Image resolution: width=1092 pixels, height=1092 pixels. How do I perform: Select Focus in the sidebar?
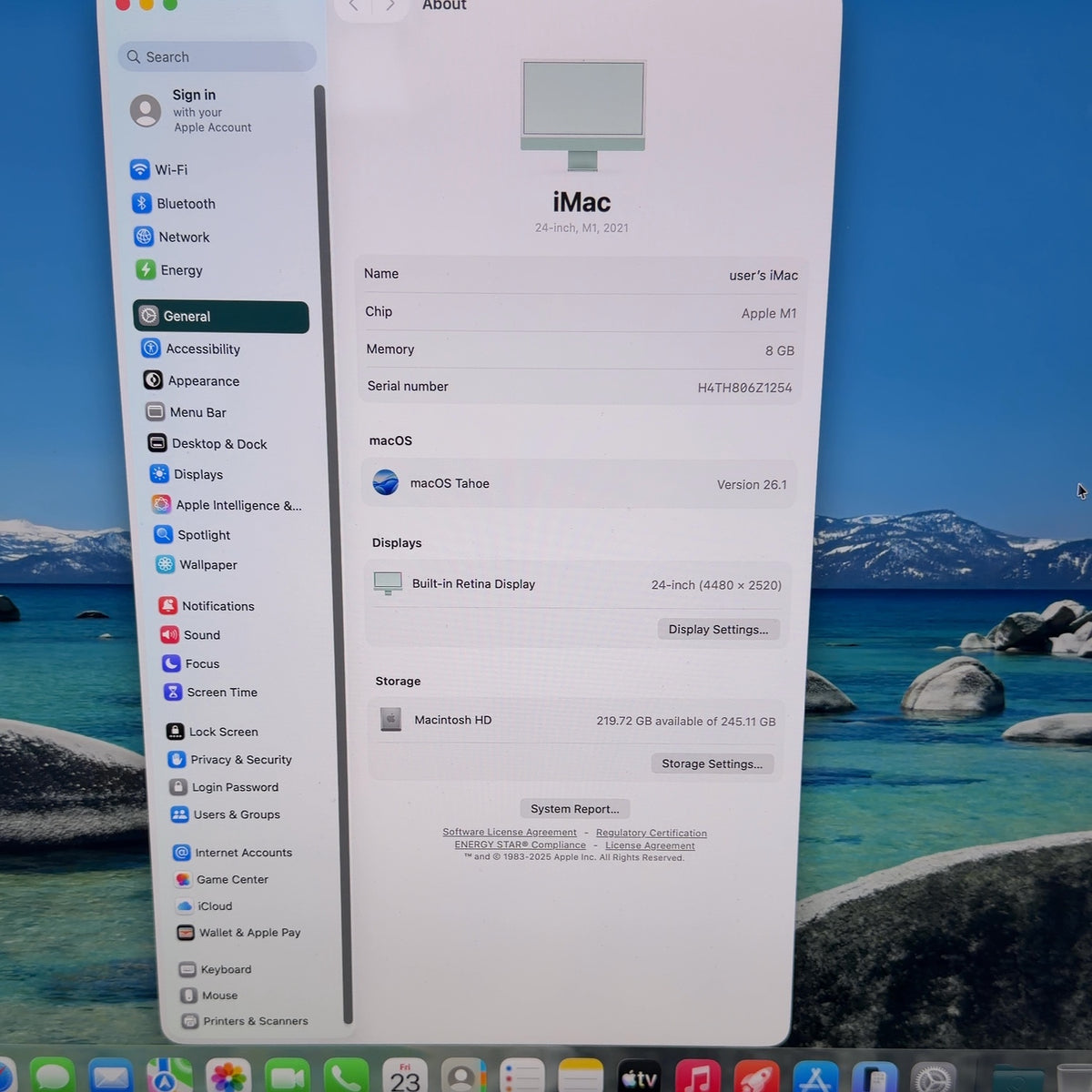[x=191, y=663]
